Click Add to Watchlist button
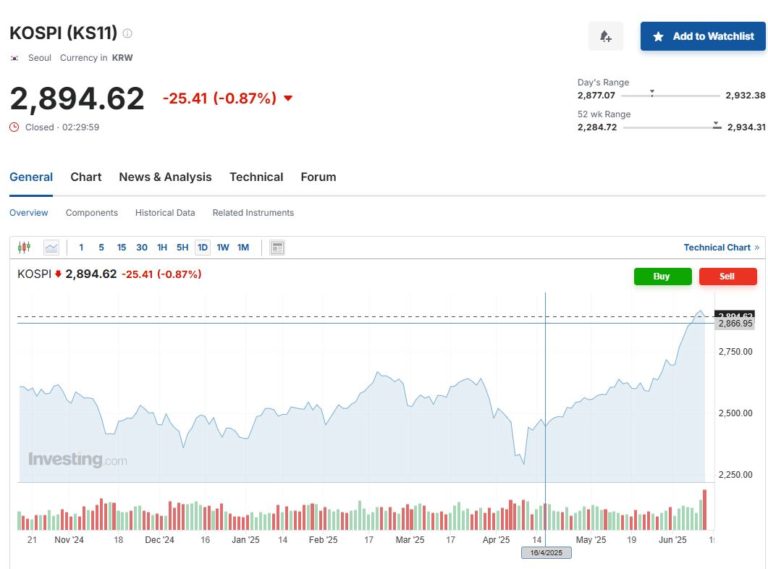Image resolution: width=768 pixels, height=569 pixels. point(703,36)
